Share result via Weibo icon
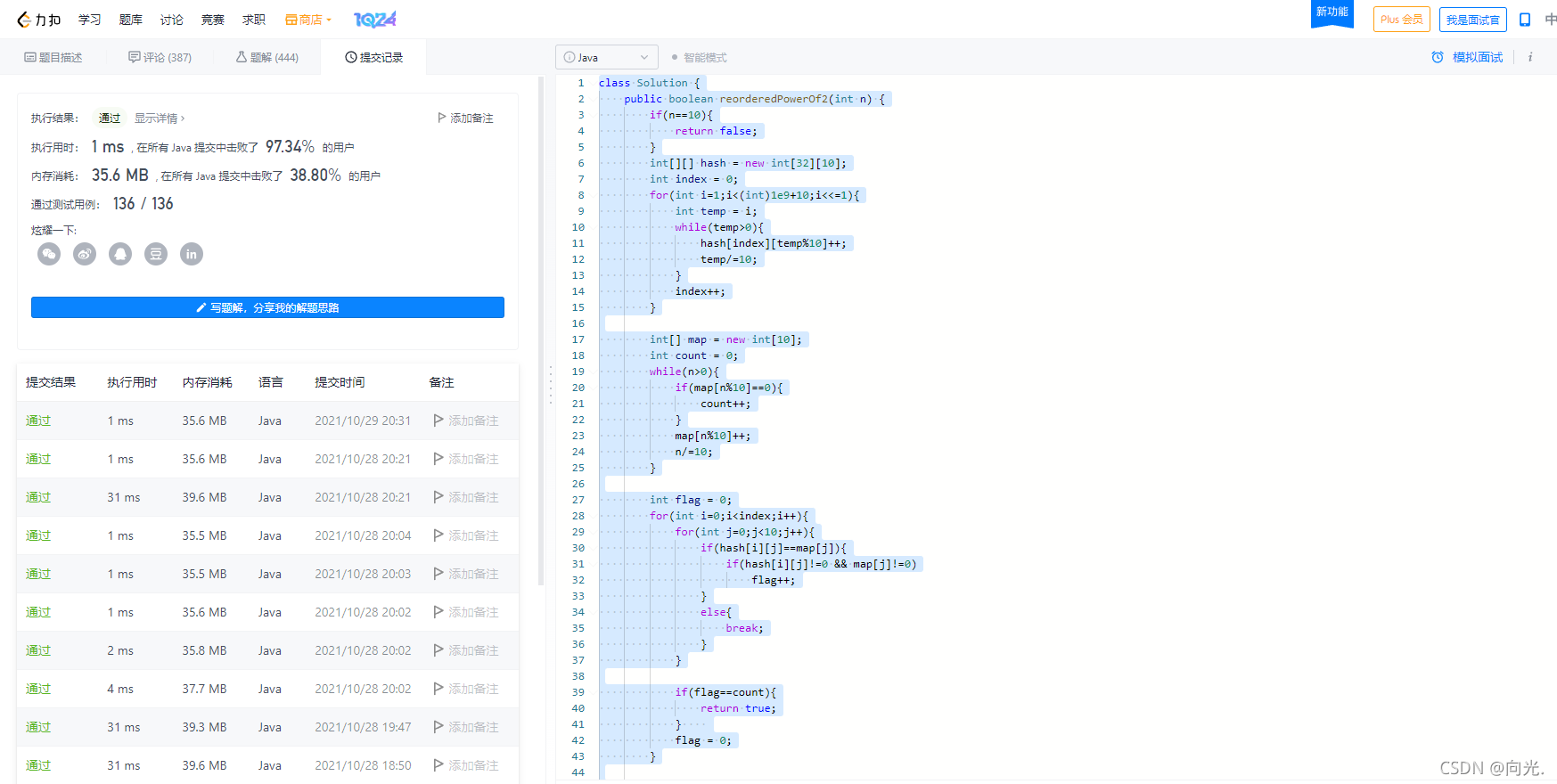This screenshot has height=784, width=1557. 85,254
